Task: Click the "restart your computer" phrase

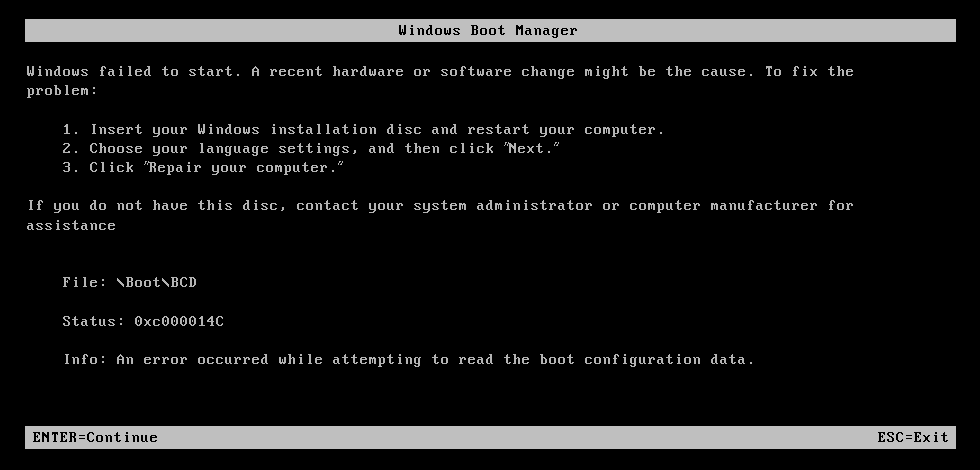Action: (565, 130)
